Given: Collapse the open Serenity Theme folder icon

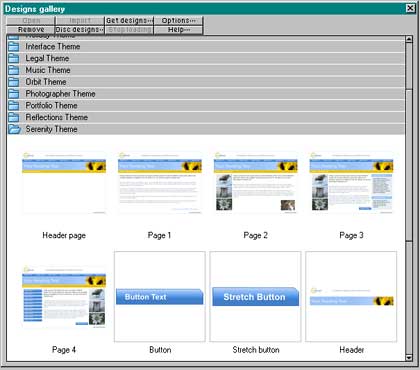Looking at the screenshot, I should point(14,129).
